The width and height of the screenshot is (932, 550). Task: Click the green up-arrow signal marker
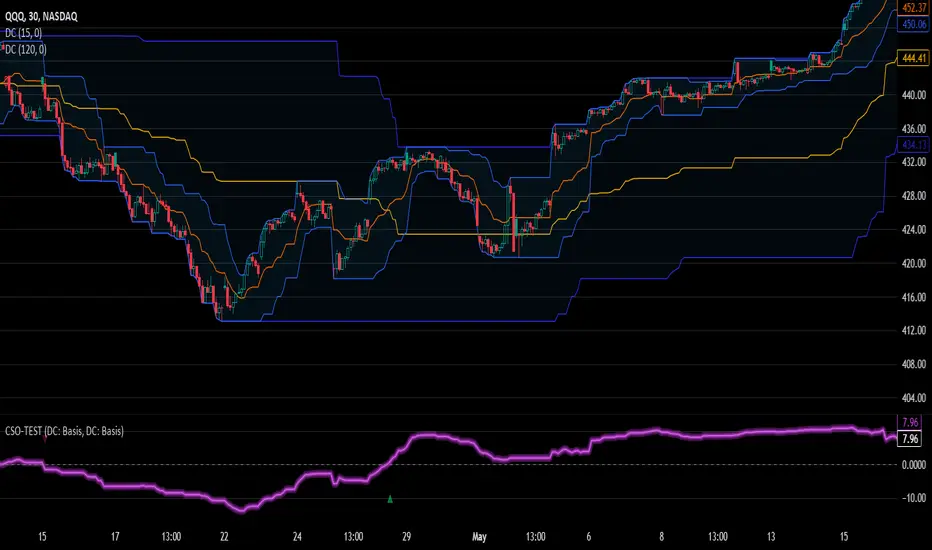pos(390,499)
